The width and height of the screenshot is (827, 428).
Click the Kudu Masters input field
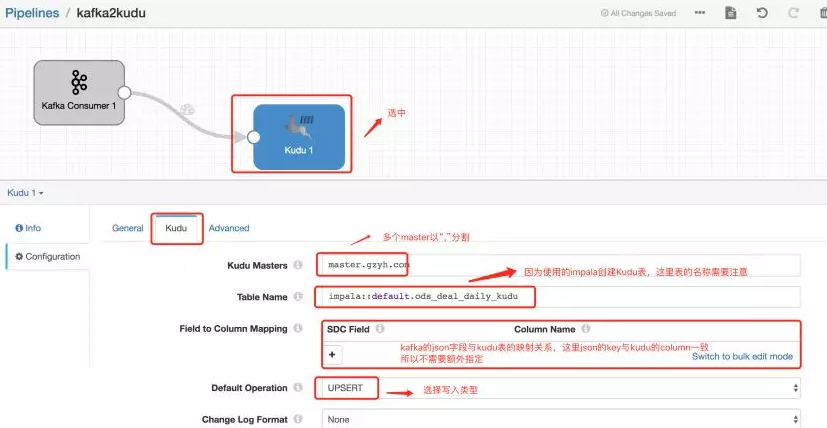click(561, 265)
